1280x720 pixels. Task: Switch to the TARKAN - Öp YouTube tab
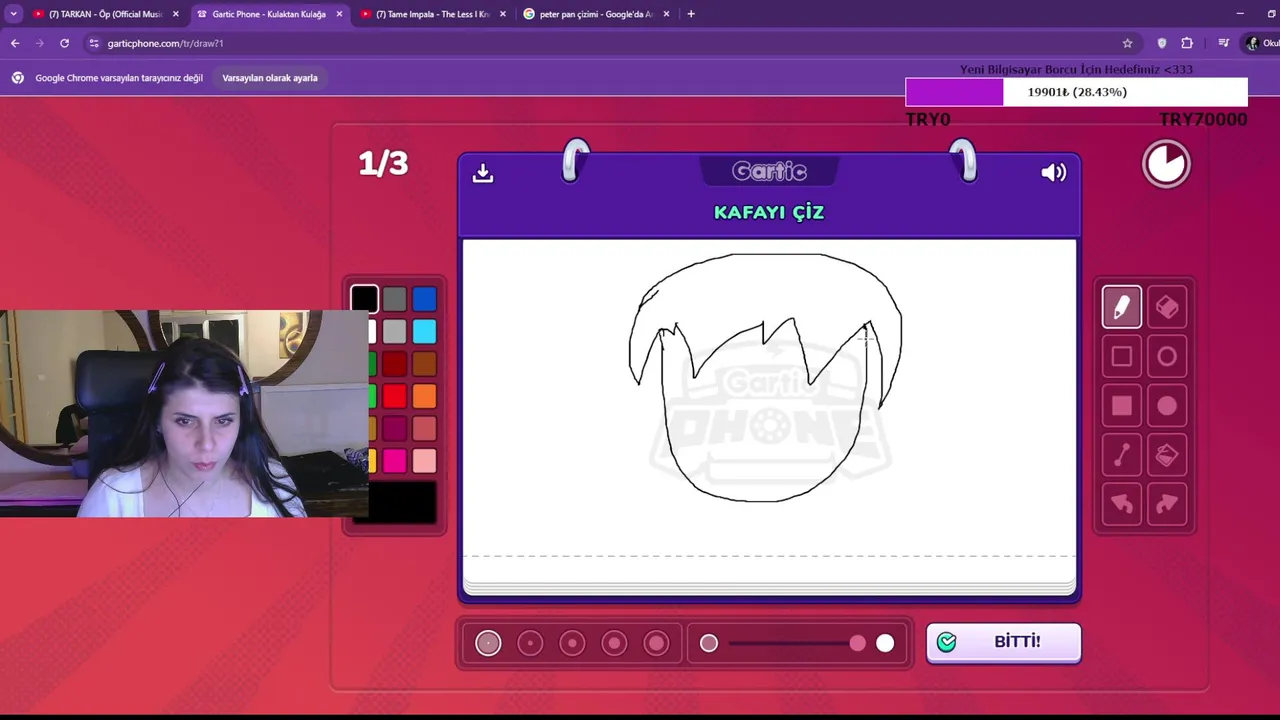click(x=105, y=14)
